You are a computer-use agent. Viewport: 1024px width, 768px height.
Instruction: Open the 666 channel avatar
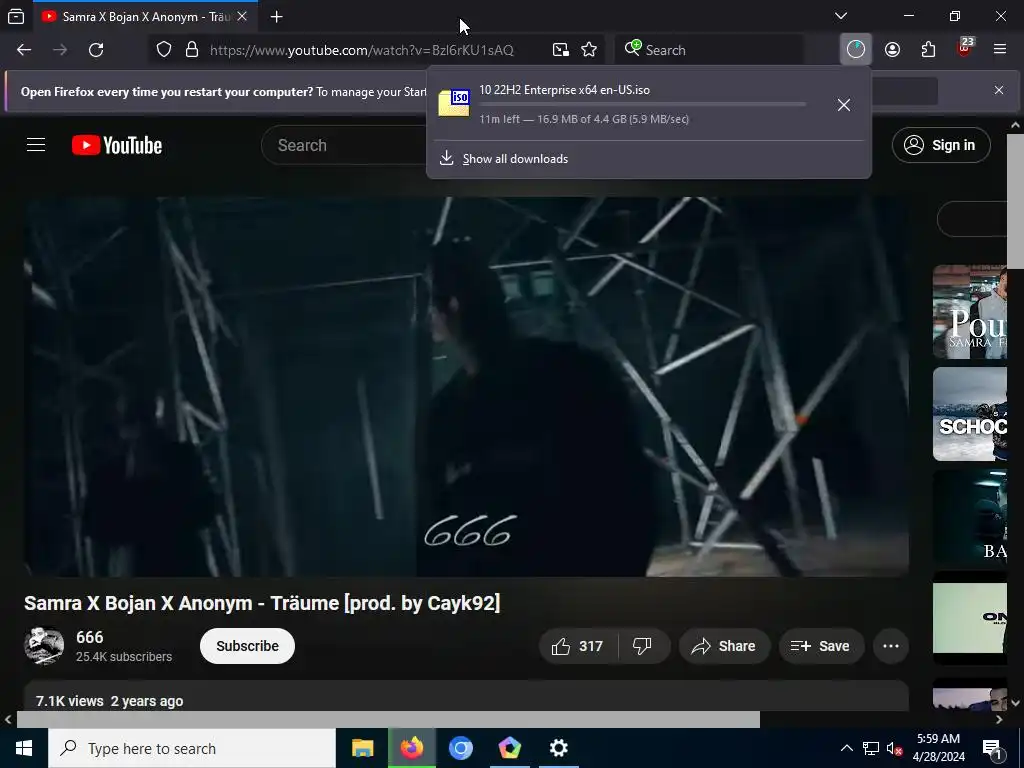pos(44,645)
